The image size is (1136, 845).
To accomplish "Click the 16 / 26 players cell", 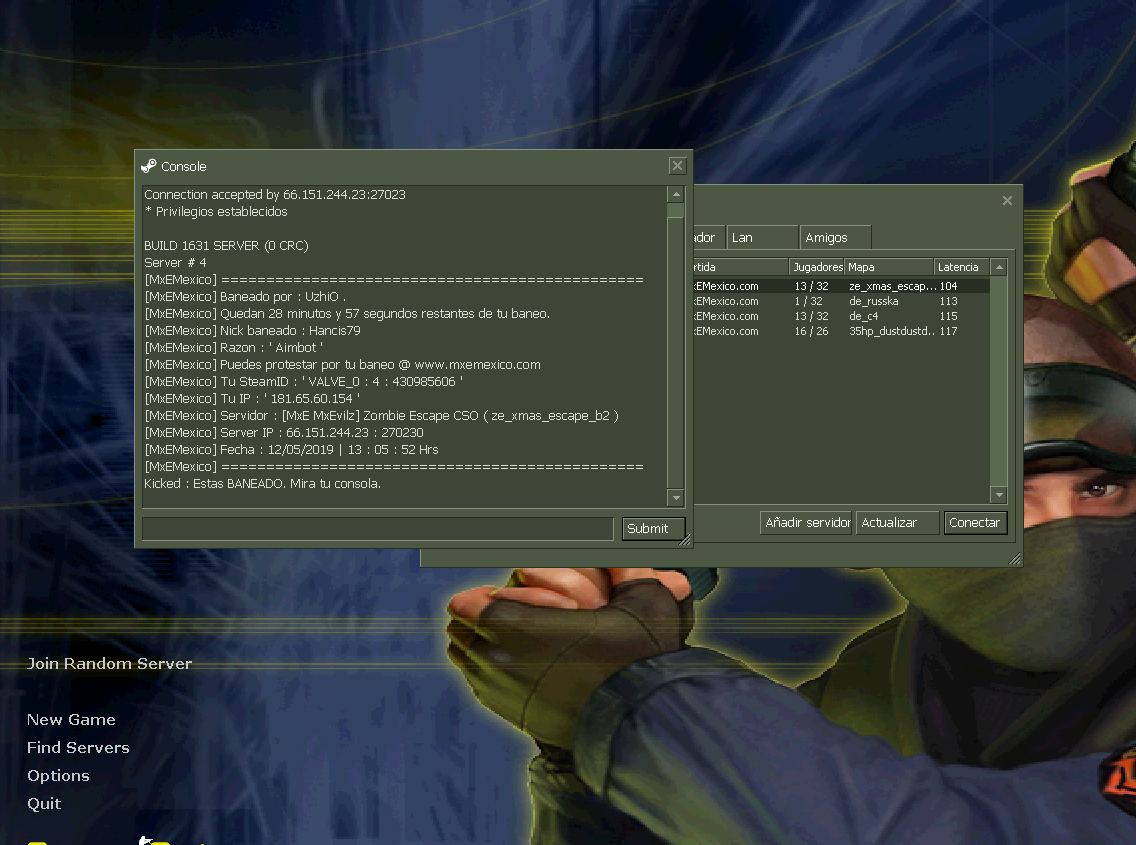I will pyautogui.click(x=811, y=331).
